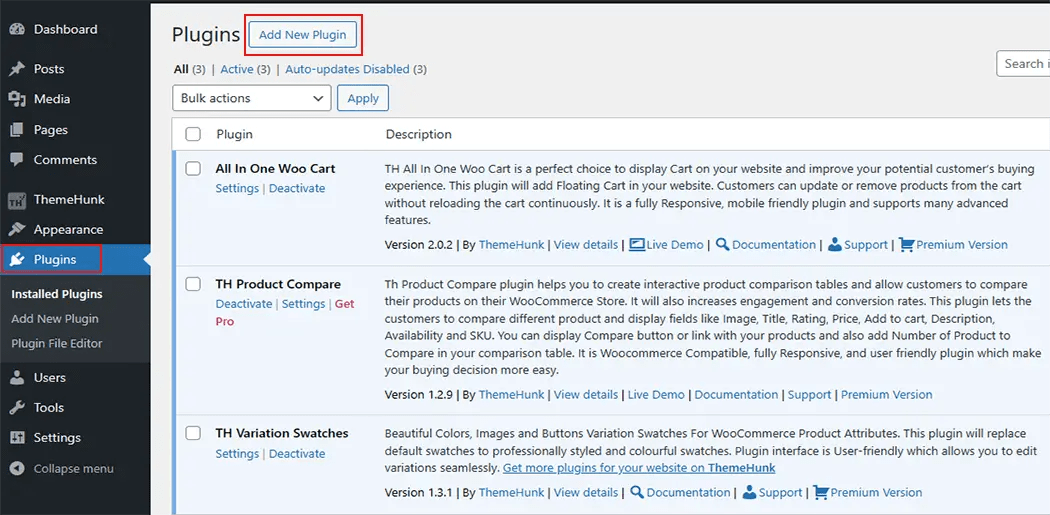Click the Appearance paintbrush icon

(17, 230)
